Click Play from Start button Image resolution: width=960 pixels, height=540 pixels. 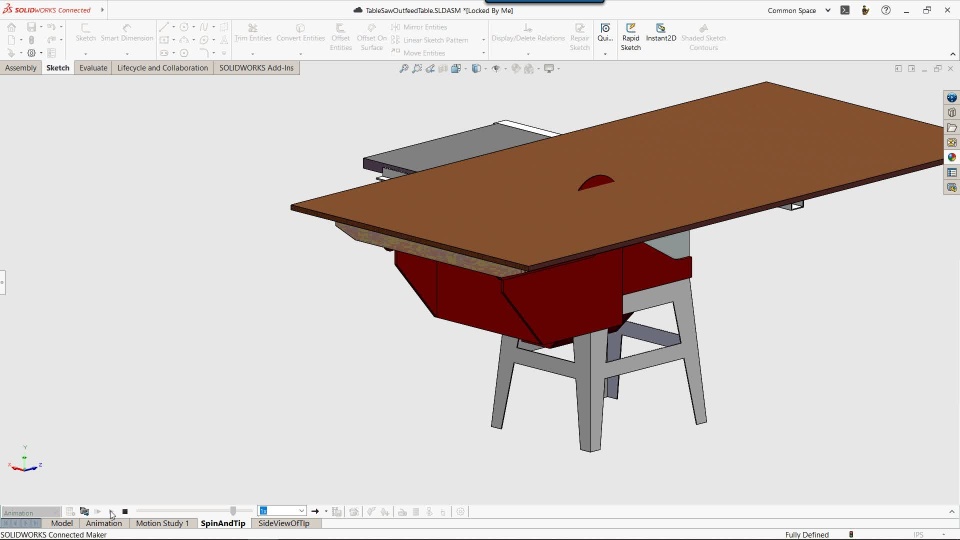coord(98,511)
